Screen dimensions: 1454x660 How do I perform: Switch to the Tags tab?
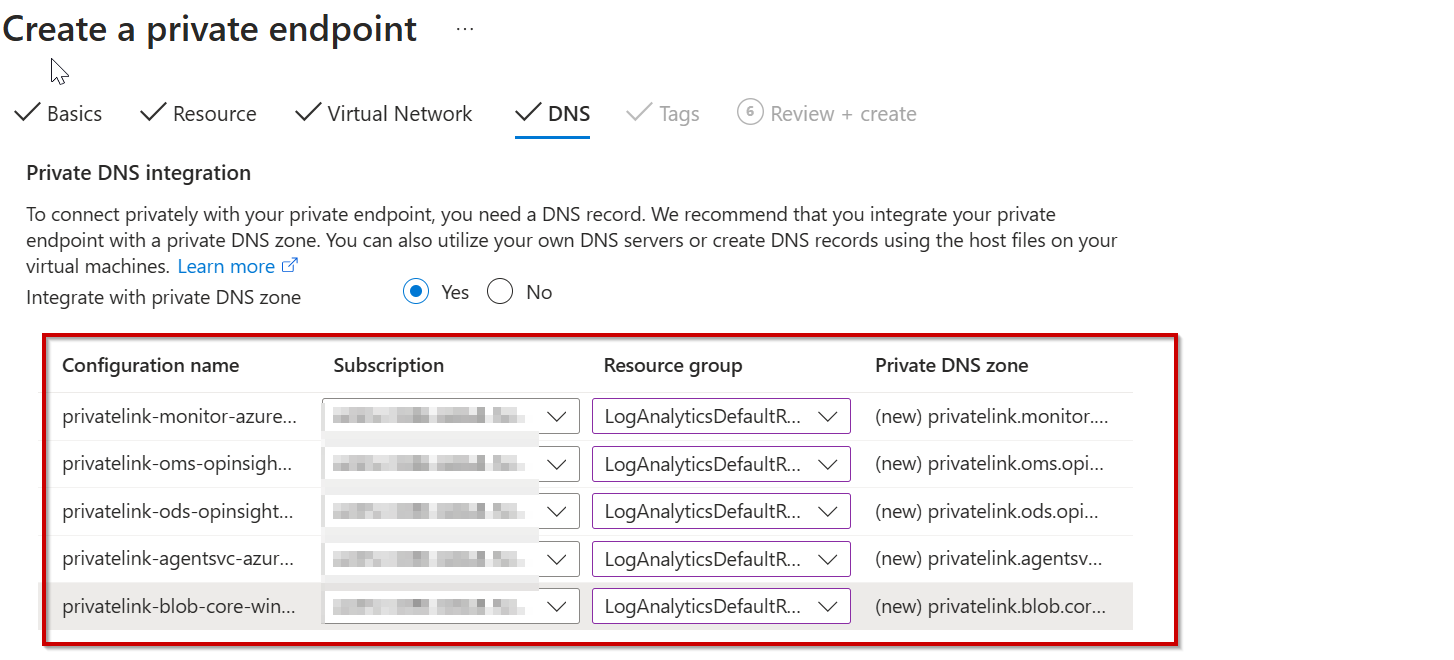pyautogui.click(x=676, y=113)
